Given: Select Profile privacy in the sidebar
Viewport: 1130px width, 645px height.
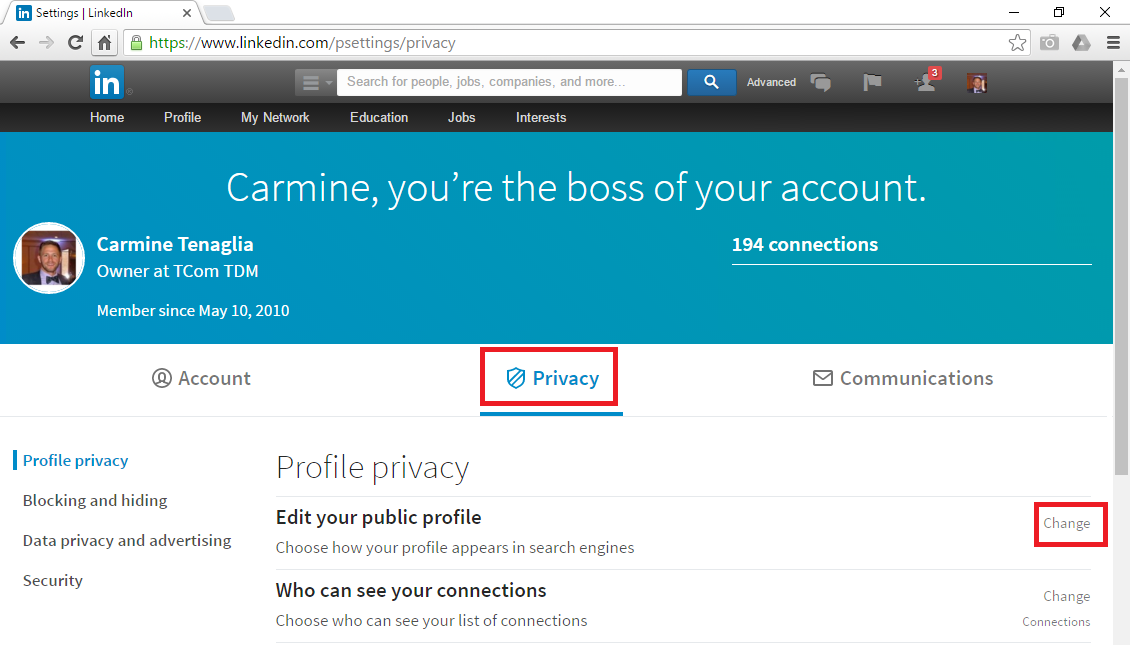Looking at the screenshot, I should coord(76,461).
